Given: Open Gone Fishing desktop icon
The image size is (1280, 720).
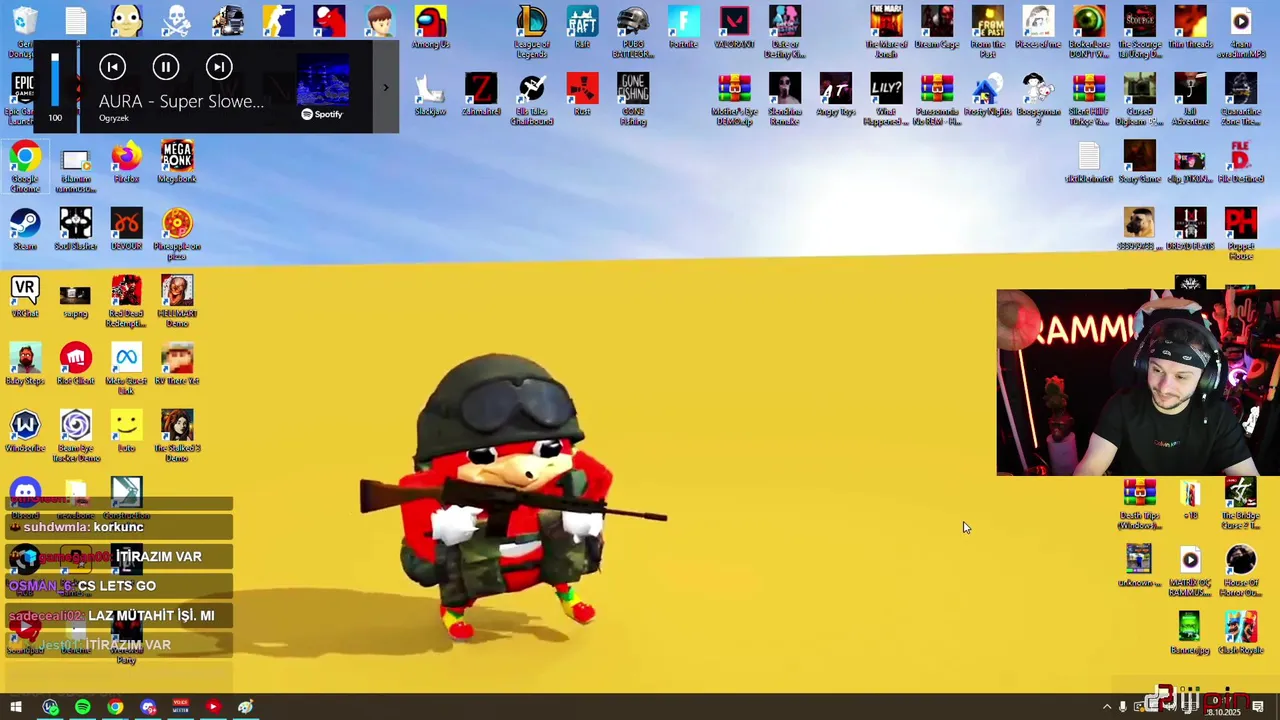Looking at the screenshot, I should pyautogui.click(x=633, y=100).
